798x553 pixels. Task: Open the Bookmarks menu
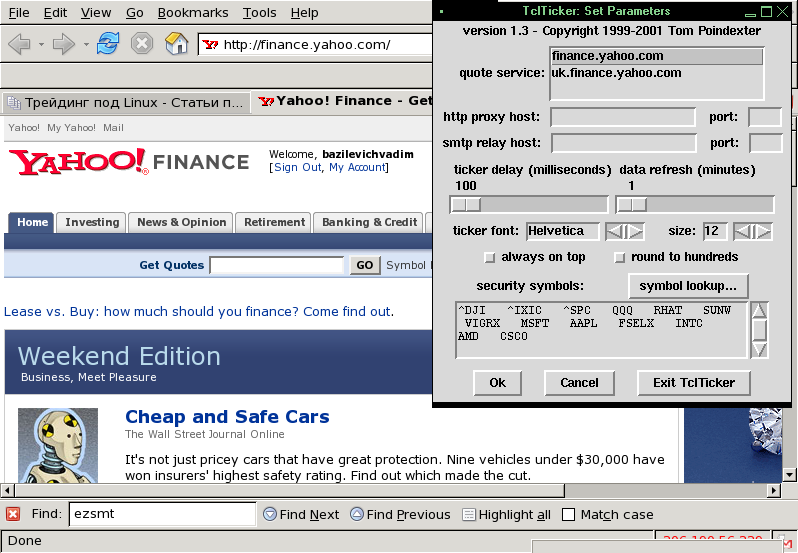[x=193, y=13]
